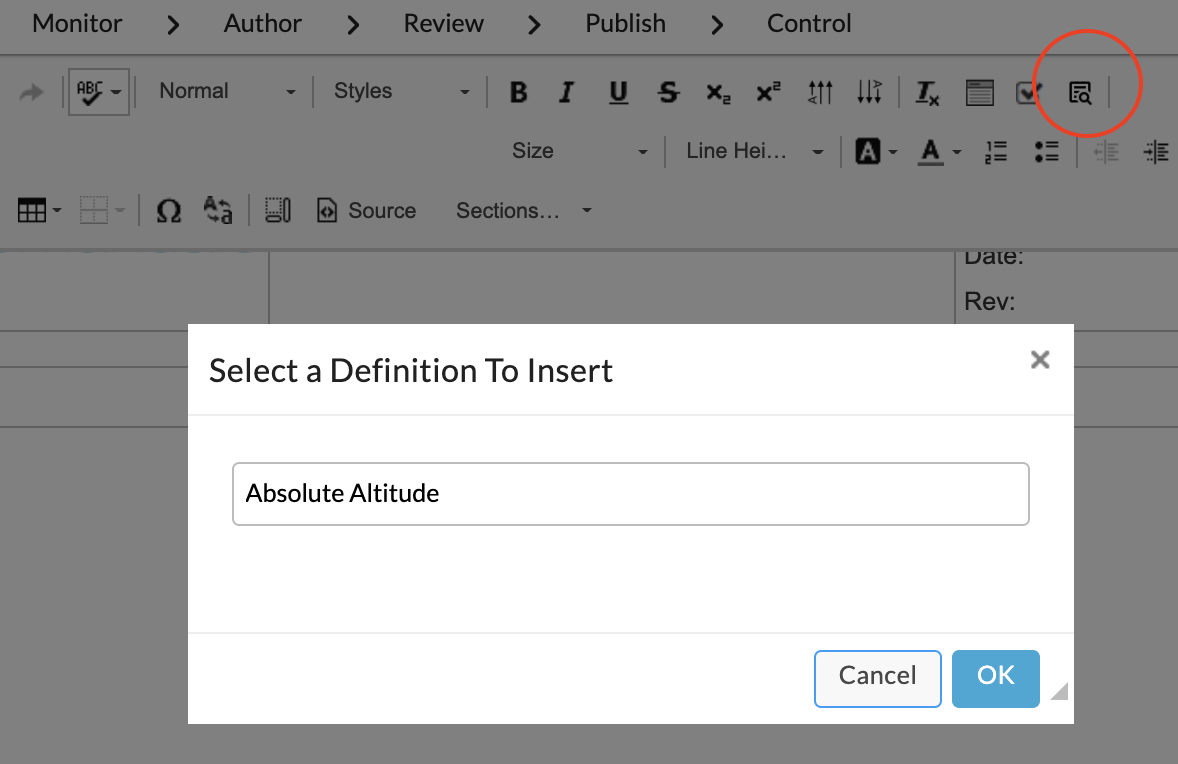Viewport: 1178px width, 764px height.
Task: Insert a numbered list
Action: click(x=996, y=152)
